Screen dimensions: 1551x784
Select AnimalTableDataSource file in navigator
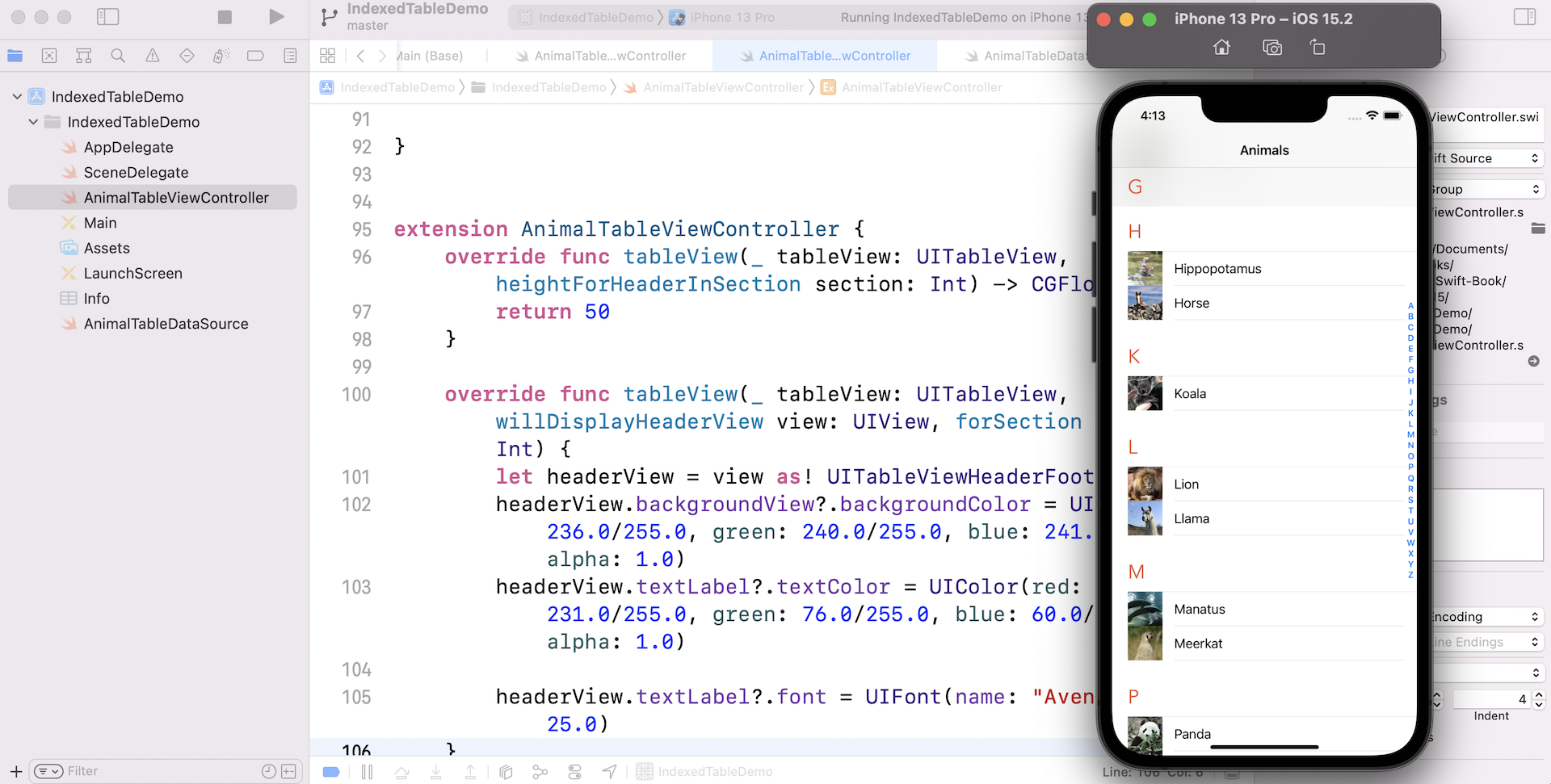[x=166, y=324]
